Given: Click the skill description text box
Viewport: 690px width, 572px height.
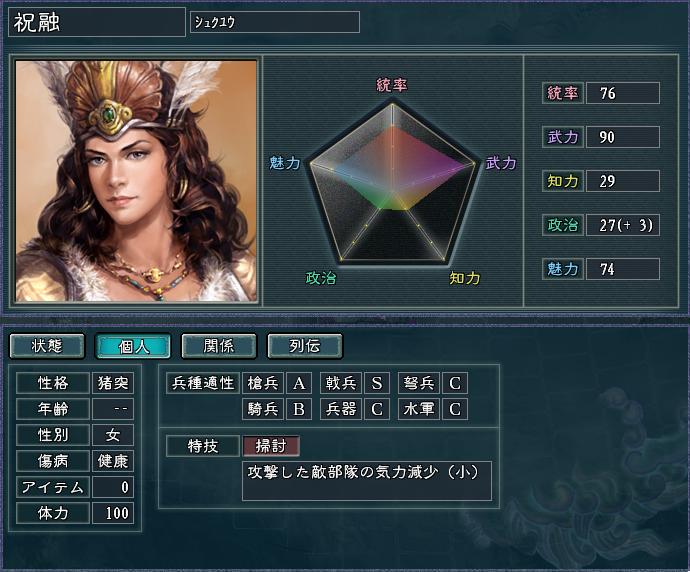Looking at the screenshot, I should coord(367,481).
